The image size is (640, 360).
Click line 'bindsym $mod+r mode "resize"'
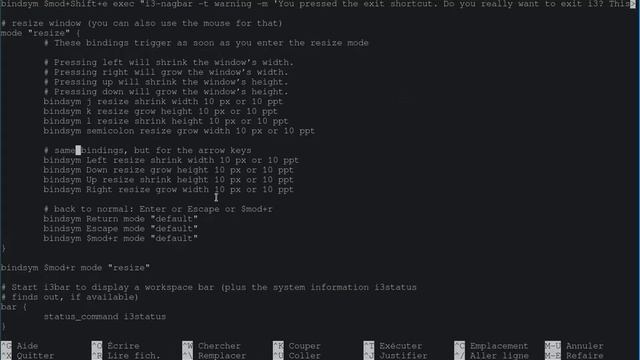click(76, 268)
